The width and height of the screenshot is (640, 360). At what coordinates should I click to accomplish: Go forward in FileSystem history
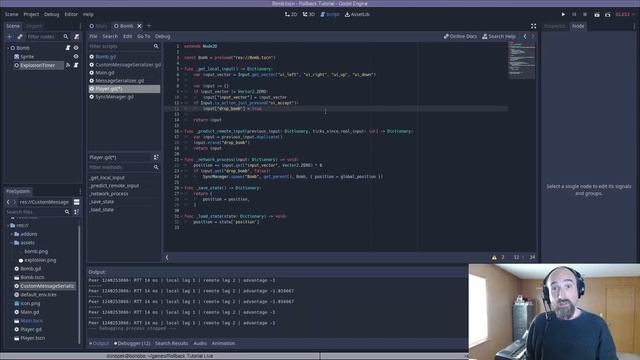tap(14, 202)
